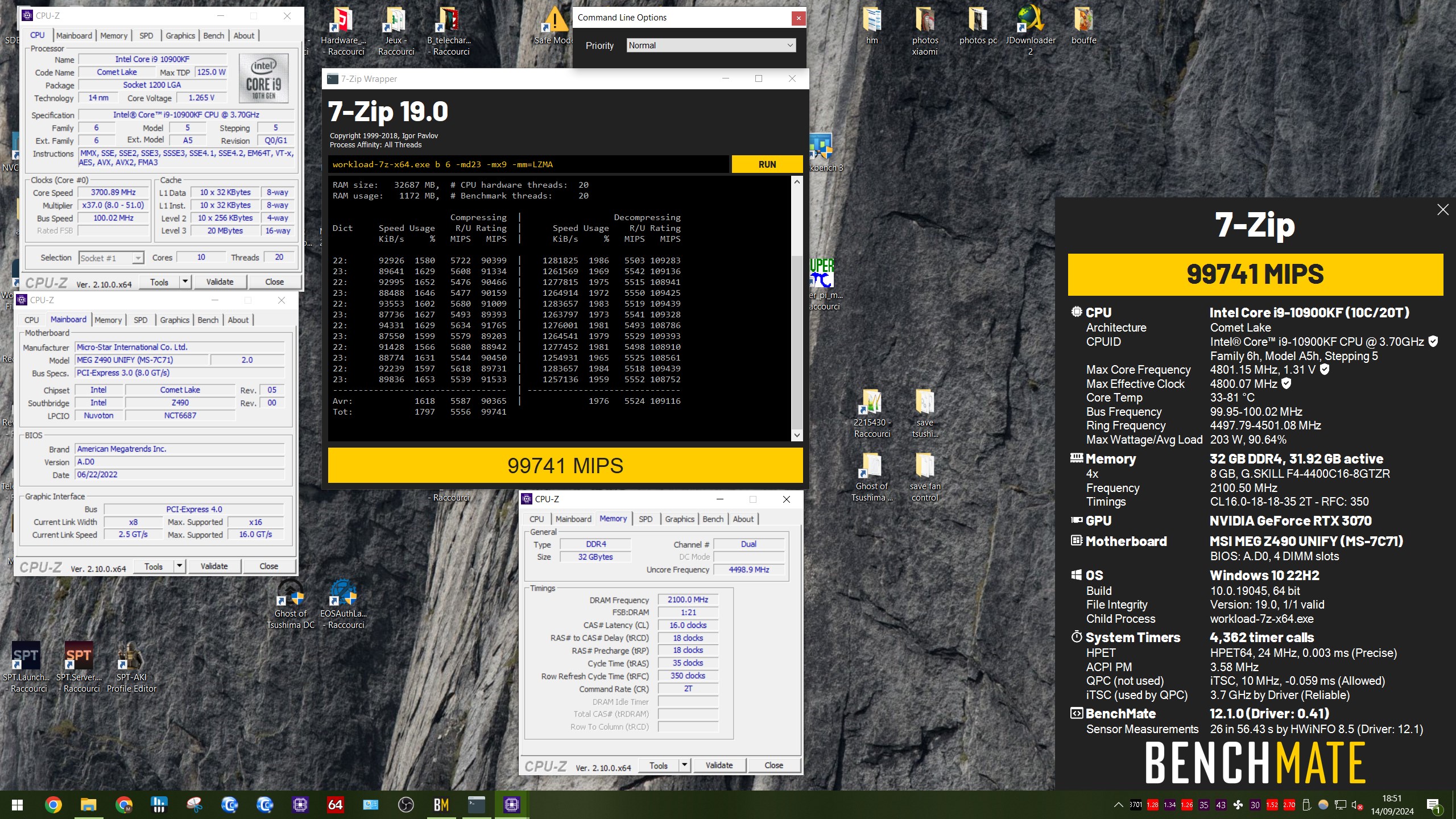1456x819 pixels.
Task: Click the speaker volume tray icon
Action: [1357, 805]
